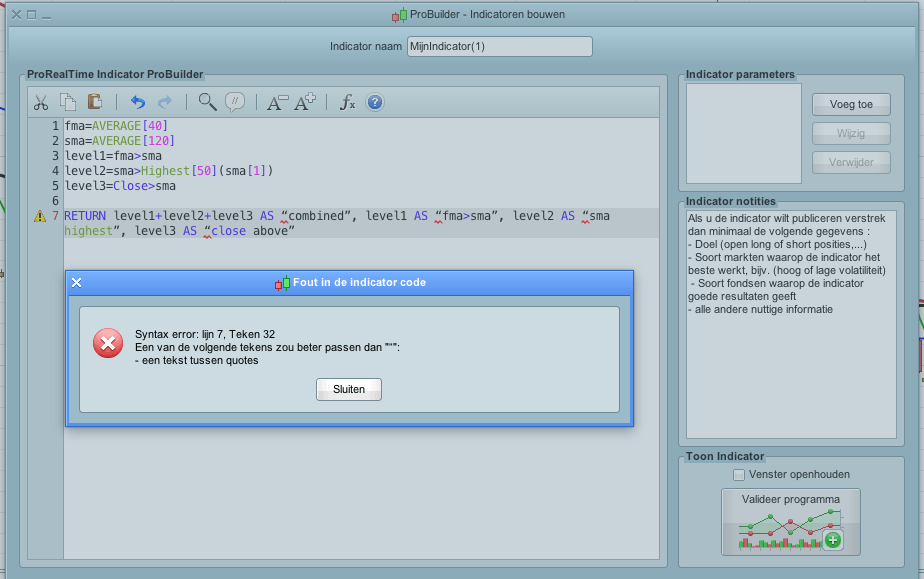
Task: Toggle the Venster openhouden checkbox
Action: (739, 475)
